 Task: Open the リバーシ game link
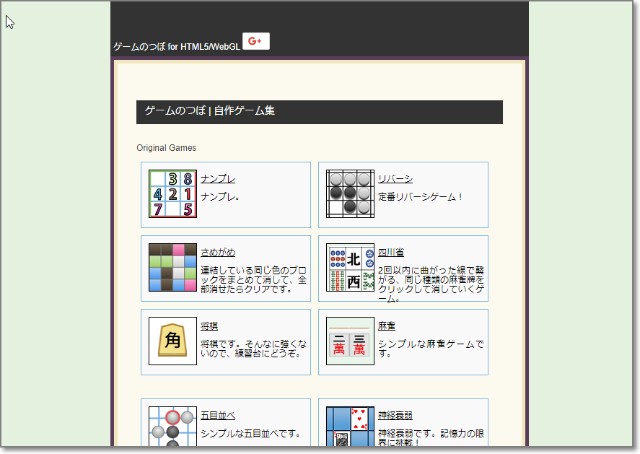click(395, 179)
